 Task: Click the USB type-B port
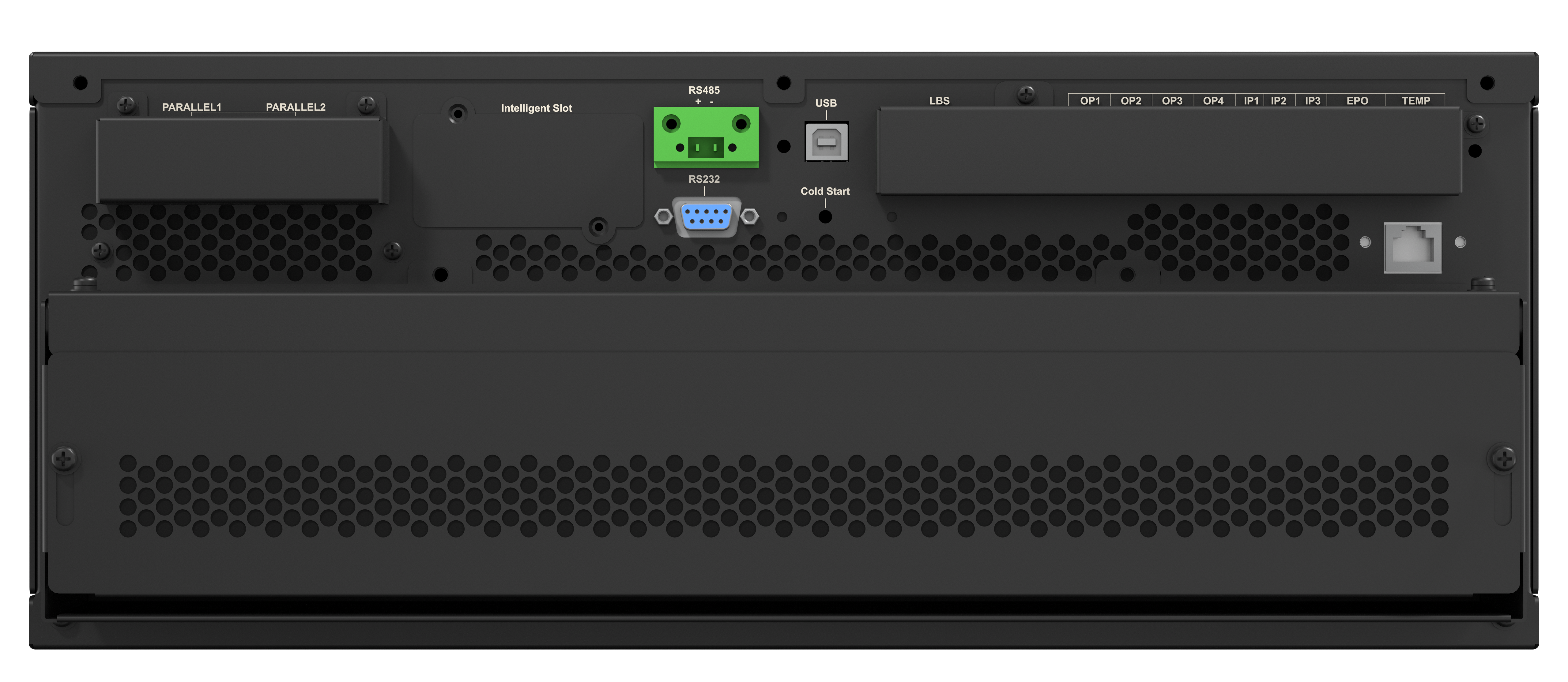click(826, 141)
